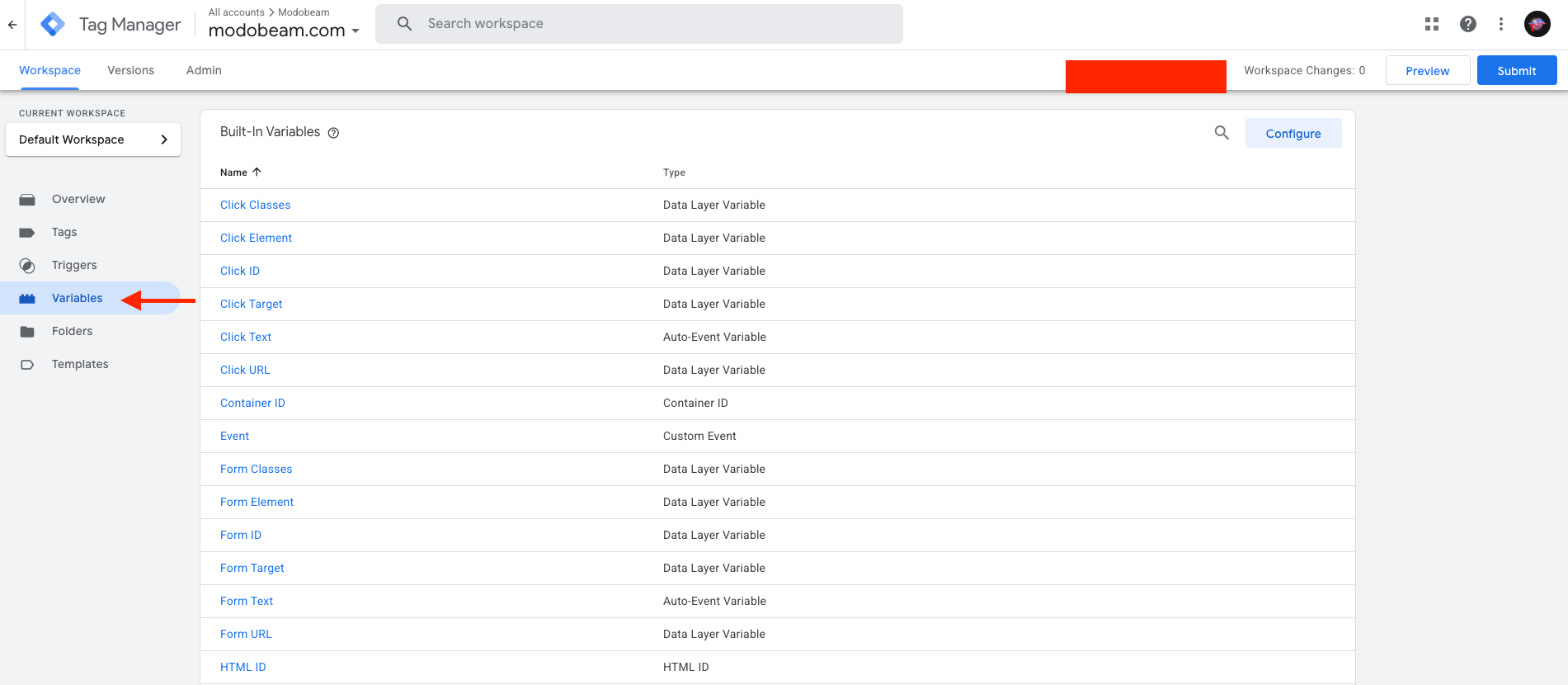Click the Submit button
The height and width of the screenshot is (685, 1568).
(1516, 71)
